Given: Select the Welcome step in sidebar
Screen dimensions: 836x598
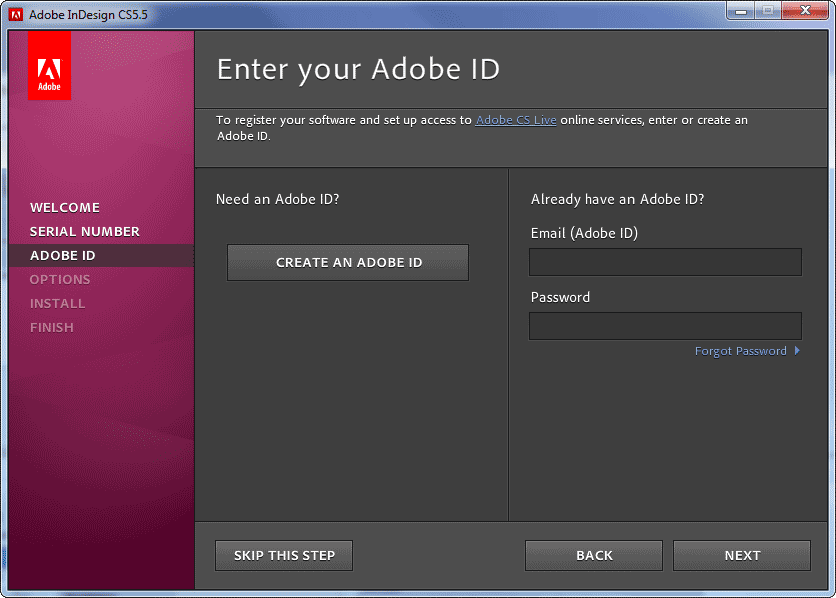Looking at the screenshot, I should point(65,207).
